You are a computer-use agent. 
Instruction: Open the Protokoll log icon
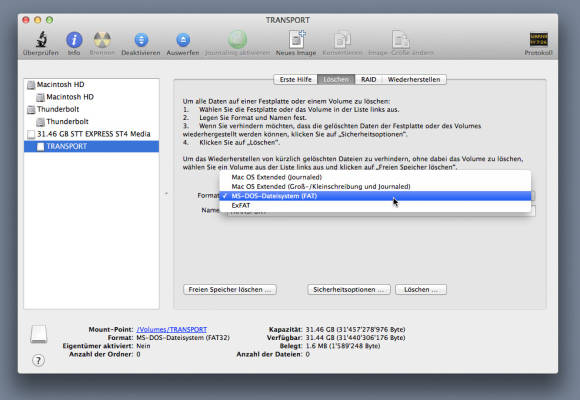(x=539, y=39)
